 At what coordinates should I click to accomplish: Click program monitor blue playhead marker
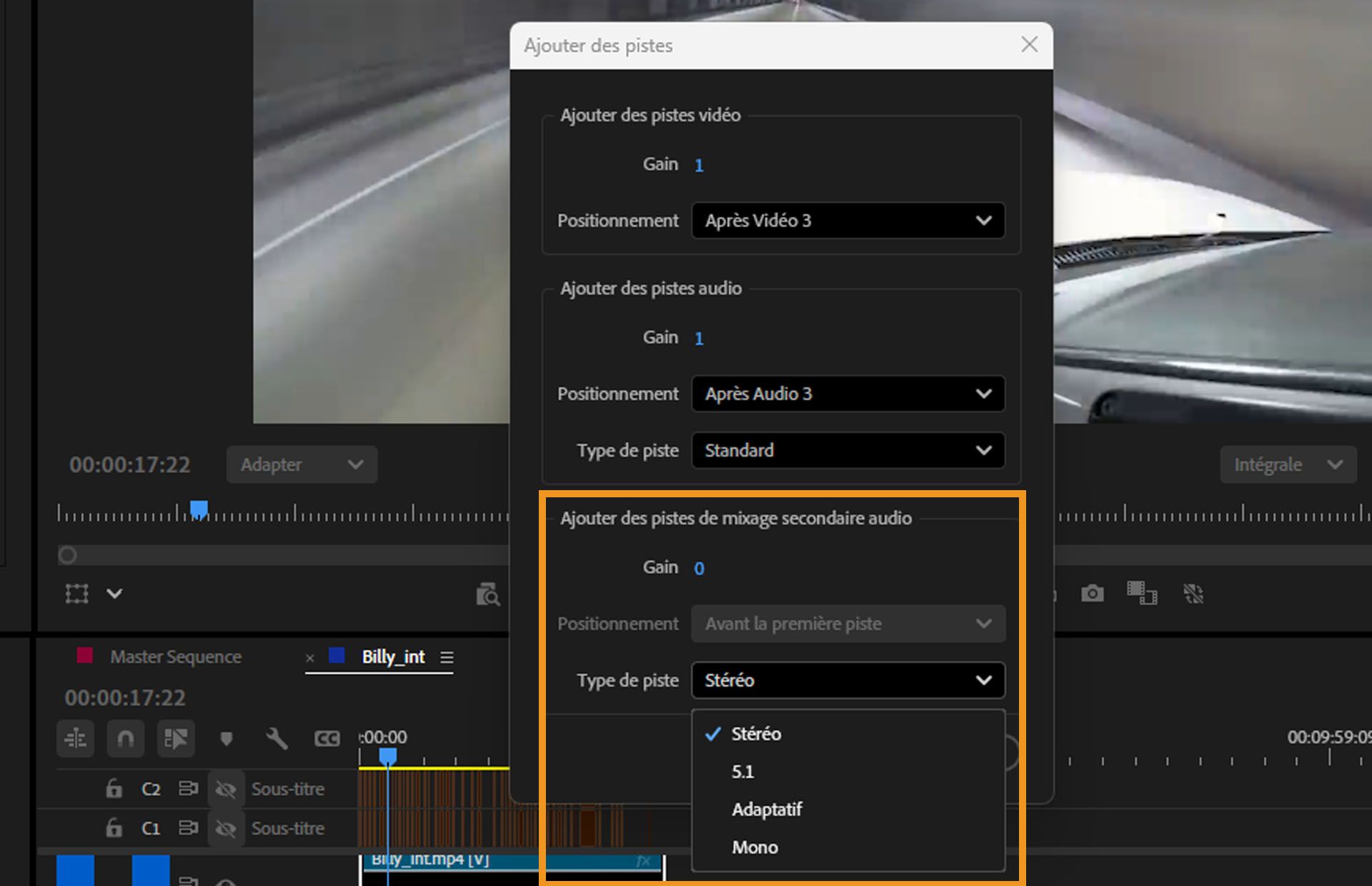coord(199,509)
